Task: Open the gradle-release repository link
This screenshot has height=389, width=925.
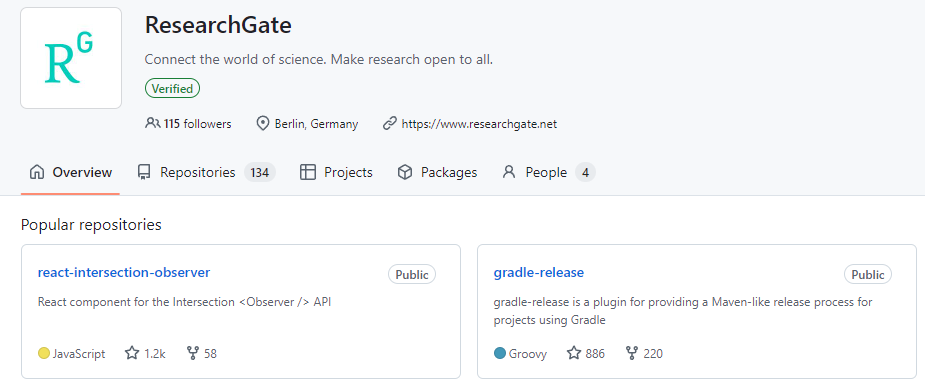Action: click(539, 273)
